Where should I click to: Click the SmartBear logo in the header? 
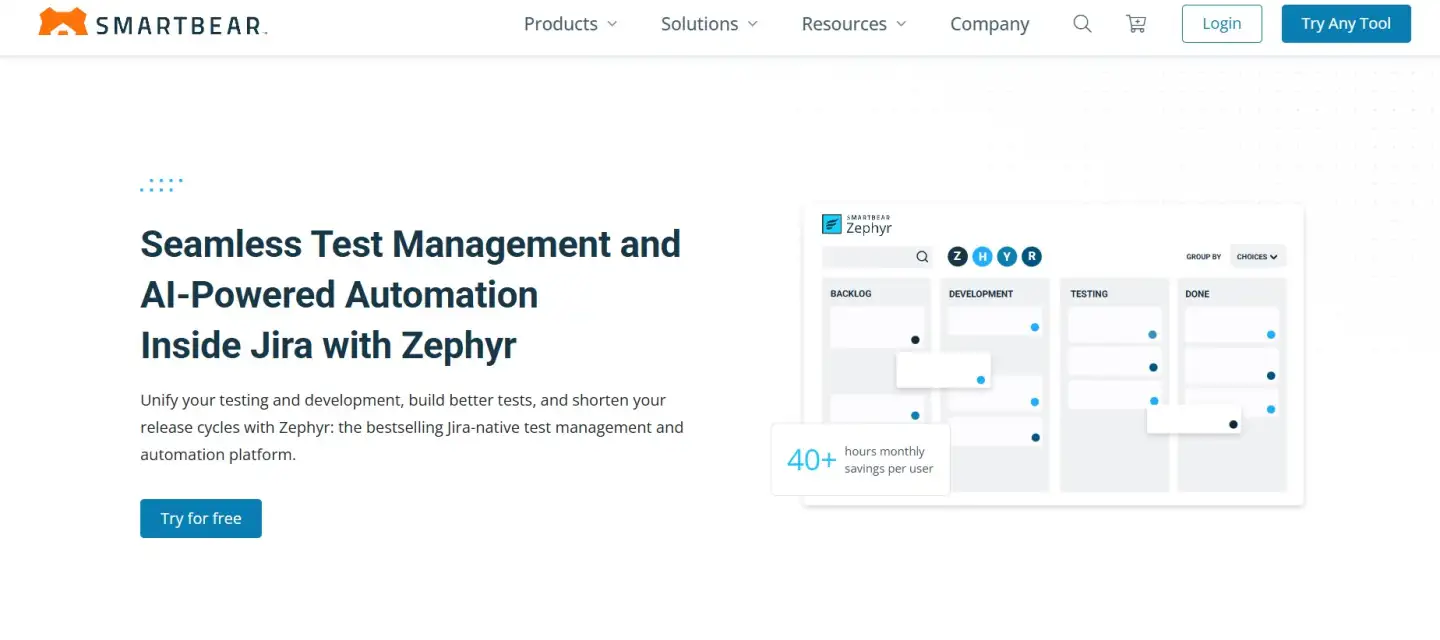click(153, 24)
